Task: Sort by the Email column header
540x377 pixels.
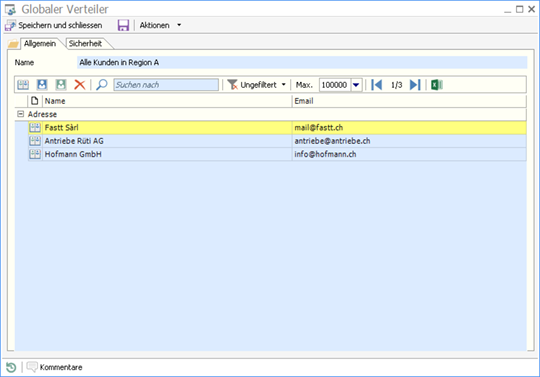Action: point(409,101)
